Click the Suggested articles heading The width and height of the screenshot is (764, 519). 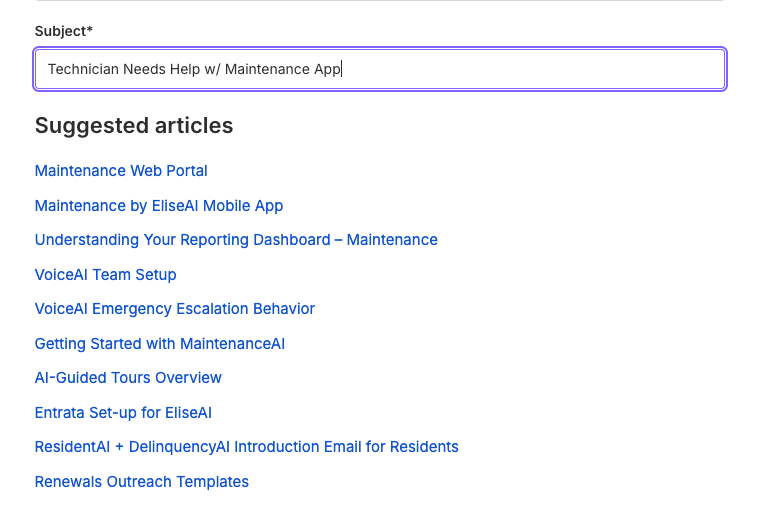134,125
